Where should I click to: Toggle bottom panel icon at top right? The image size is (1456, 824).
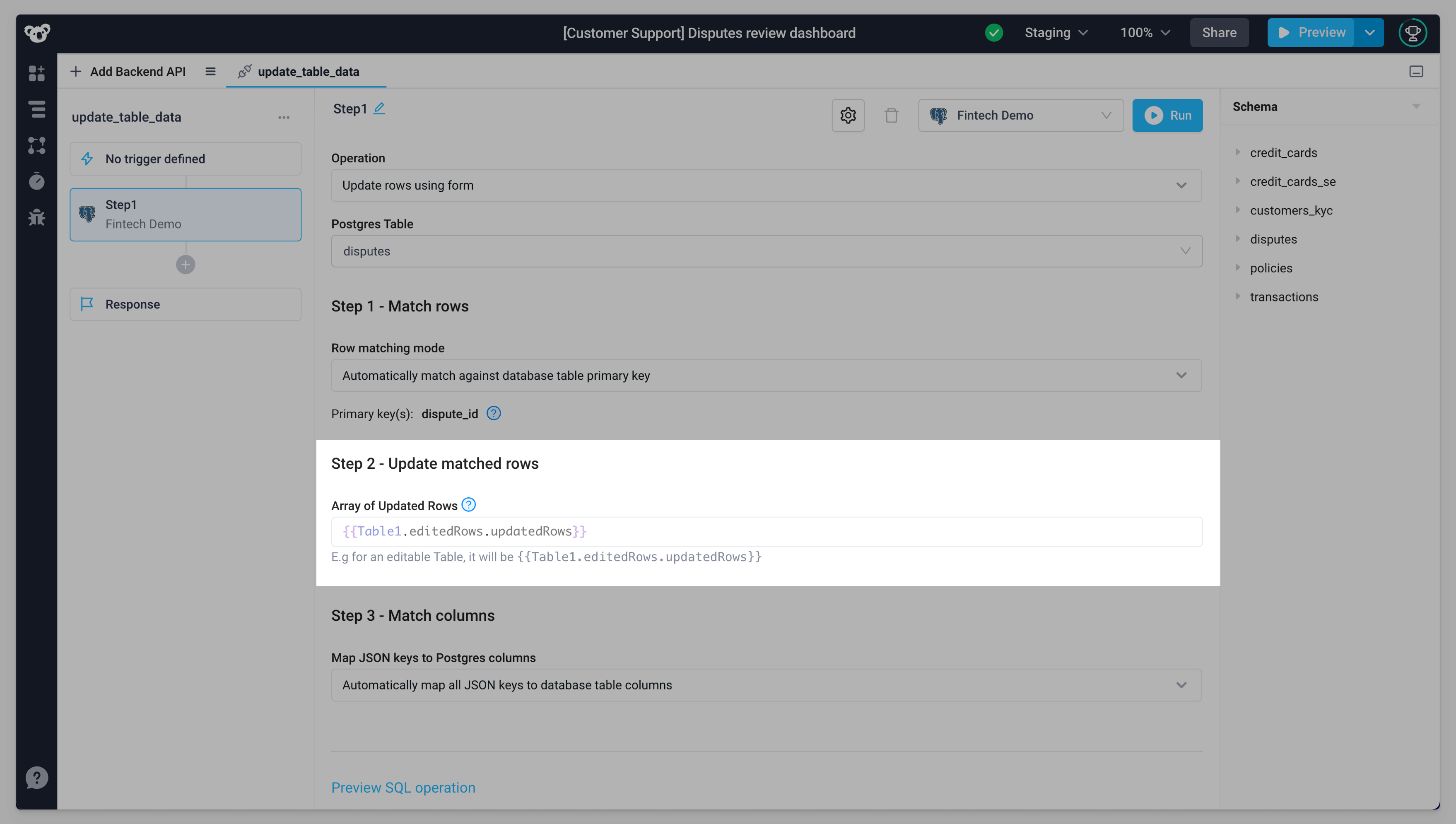coord(1416,71)
